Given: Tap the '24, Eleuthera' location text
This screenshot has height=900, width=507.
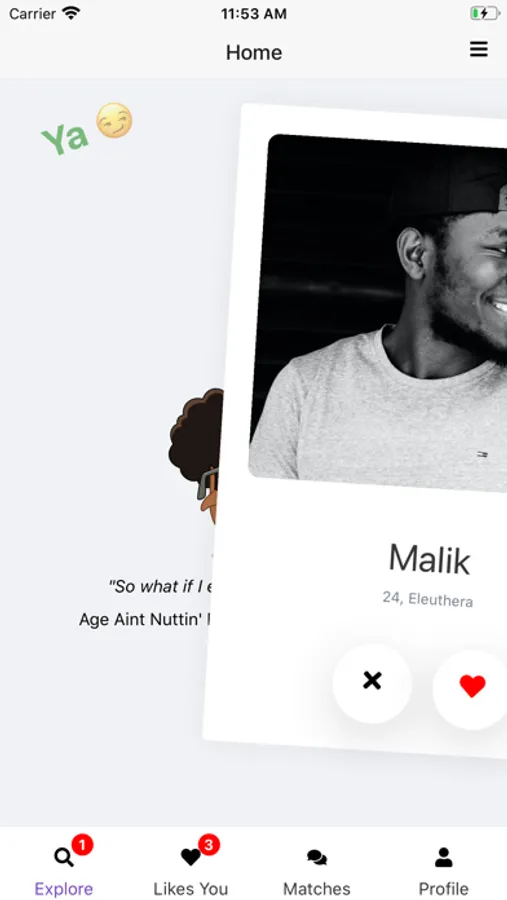Looking at the screenshot, I should click(428, 599).
